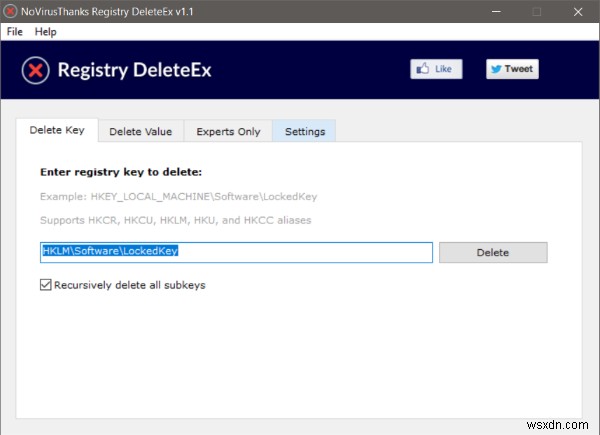This screenshot has height=435, width=600.
Task: Click the Enter registry key to delete heading
Action: click(x=121, y=172)
